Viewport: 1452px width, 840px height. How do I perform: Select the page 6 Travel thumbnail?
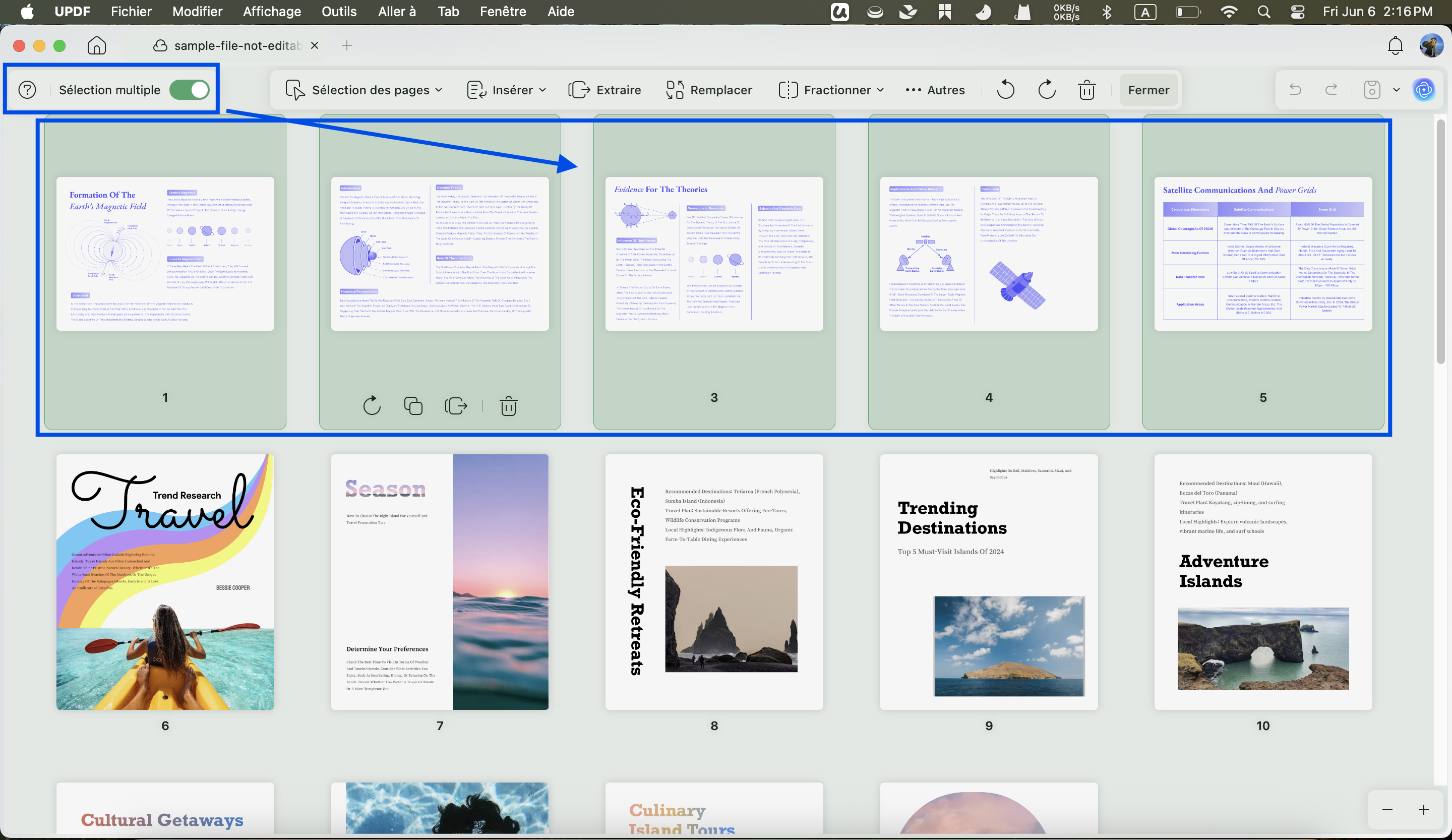pos(165,582)
